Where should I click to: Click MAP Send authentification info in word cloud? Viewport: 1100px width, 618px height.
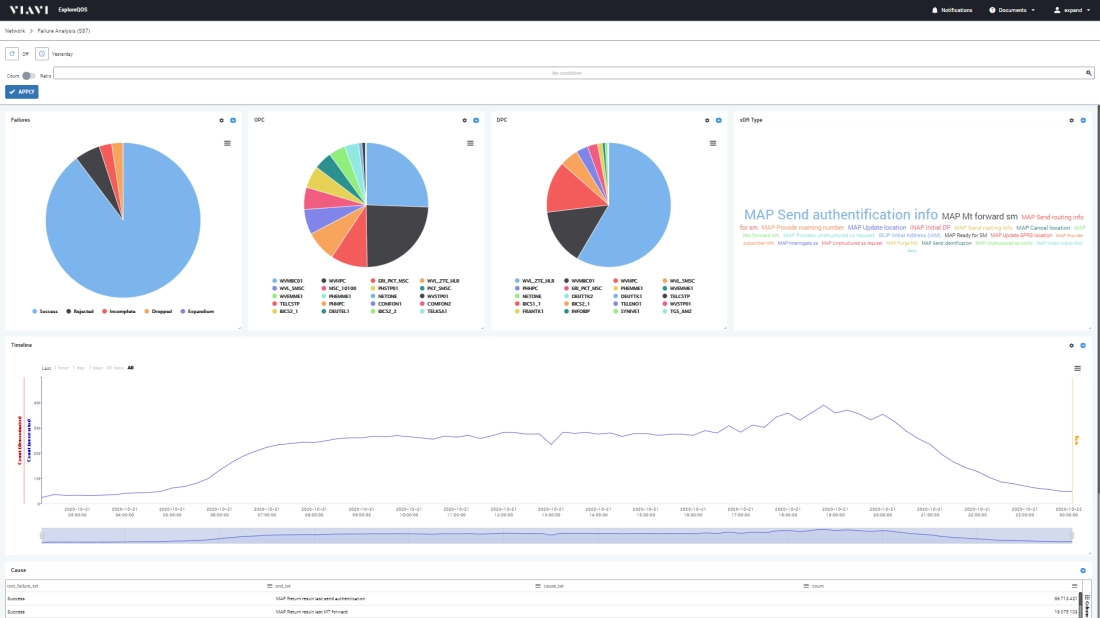pyautogui.click(x=840, y=215)
